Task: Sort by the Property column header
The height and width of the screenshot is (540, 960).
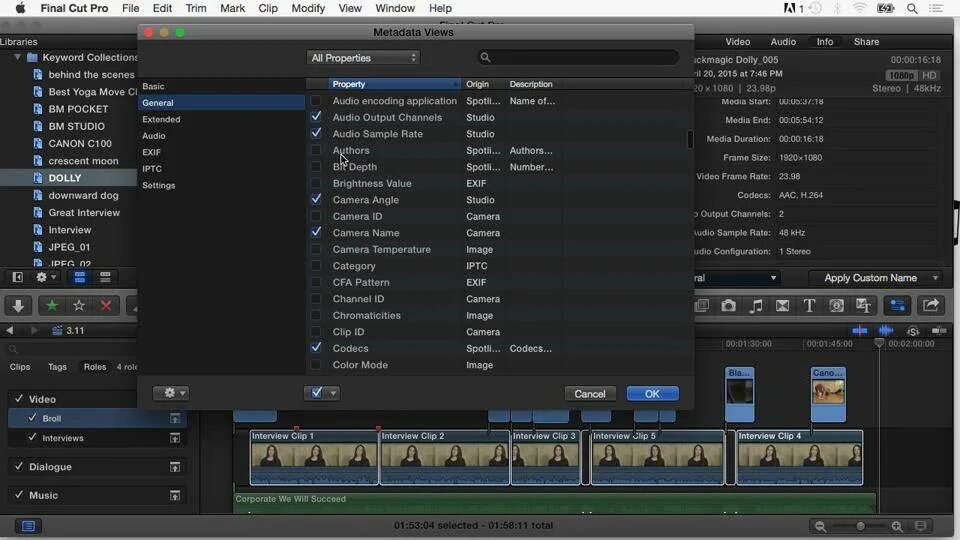Action: tap(394, 84)
